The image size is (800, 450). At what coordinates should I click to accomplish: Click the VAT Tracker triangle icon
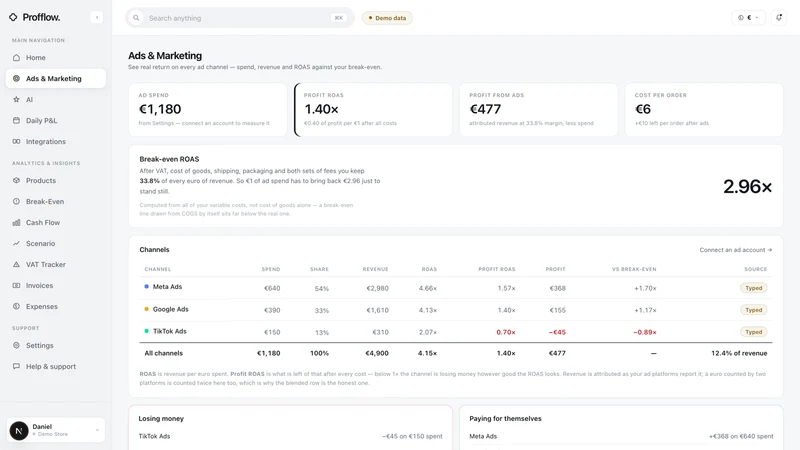pyautogui.click(x=16, y=264)
